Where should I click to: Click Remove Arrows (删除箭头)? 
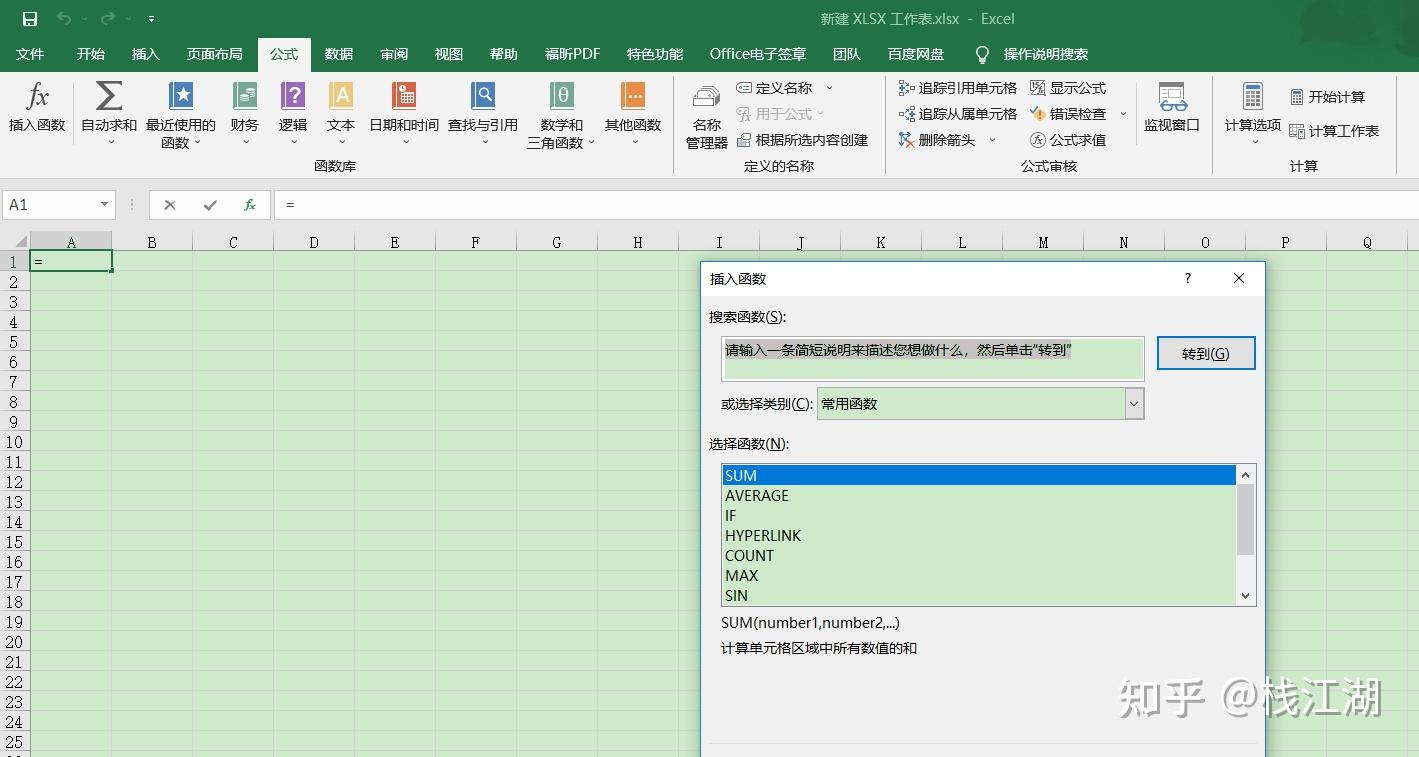click(937, 140)
